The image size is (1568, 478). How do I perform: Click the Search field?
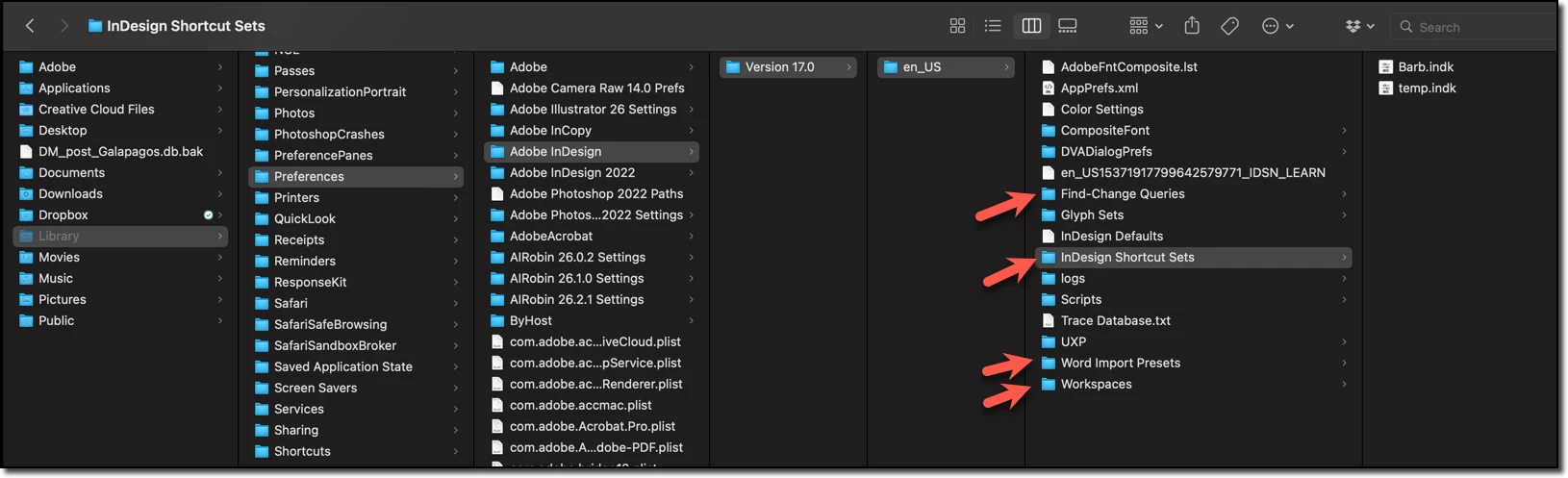[1475, 27]
